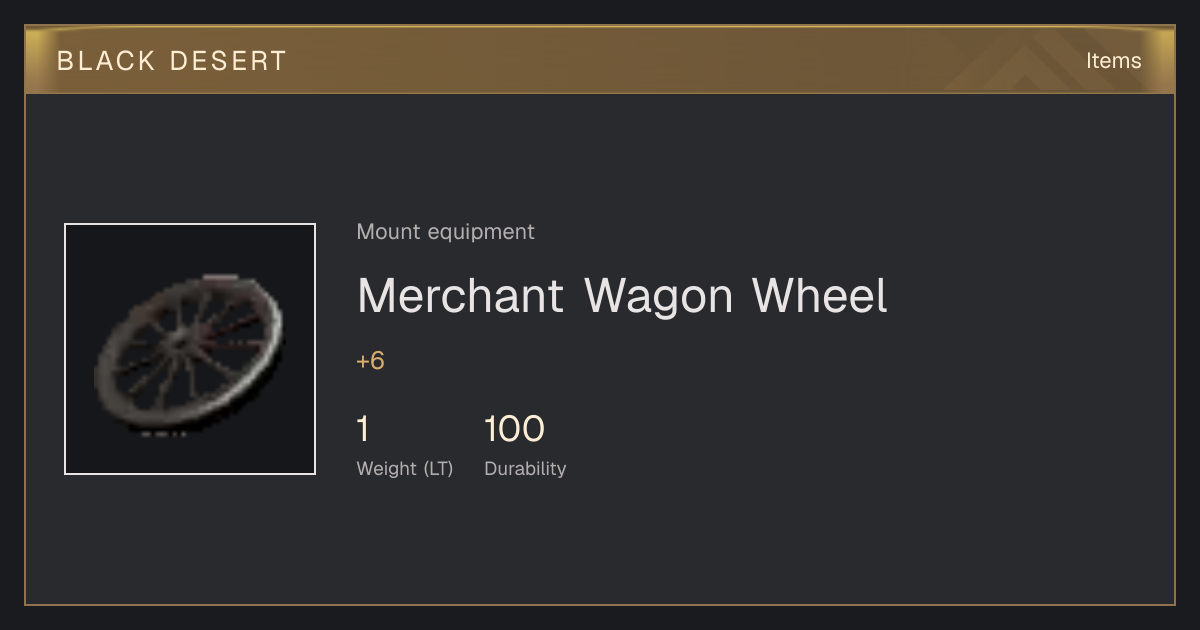Image resolution: width=1200 pixels, height=630 pixels.
Task: Click the Durability label
Action: click(x=525, y=468)
